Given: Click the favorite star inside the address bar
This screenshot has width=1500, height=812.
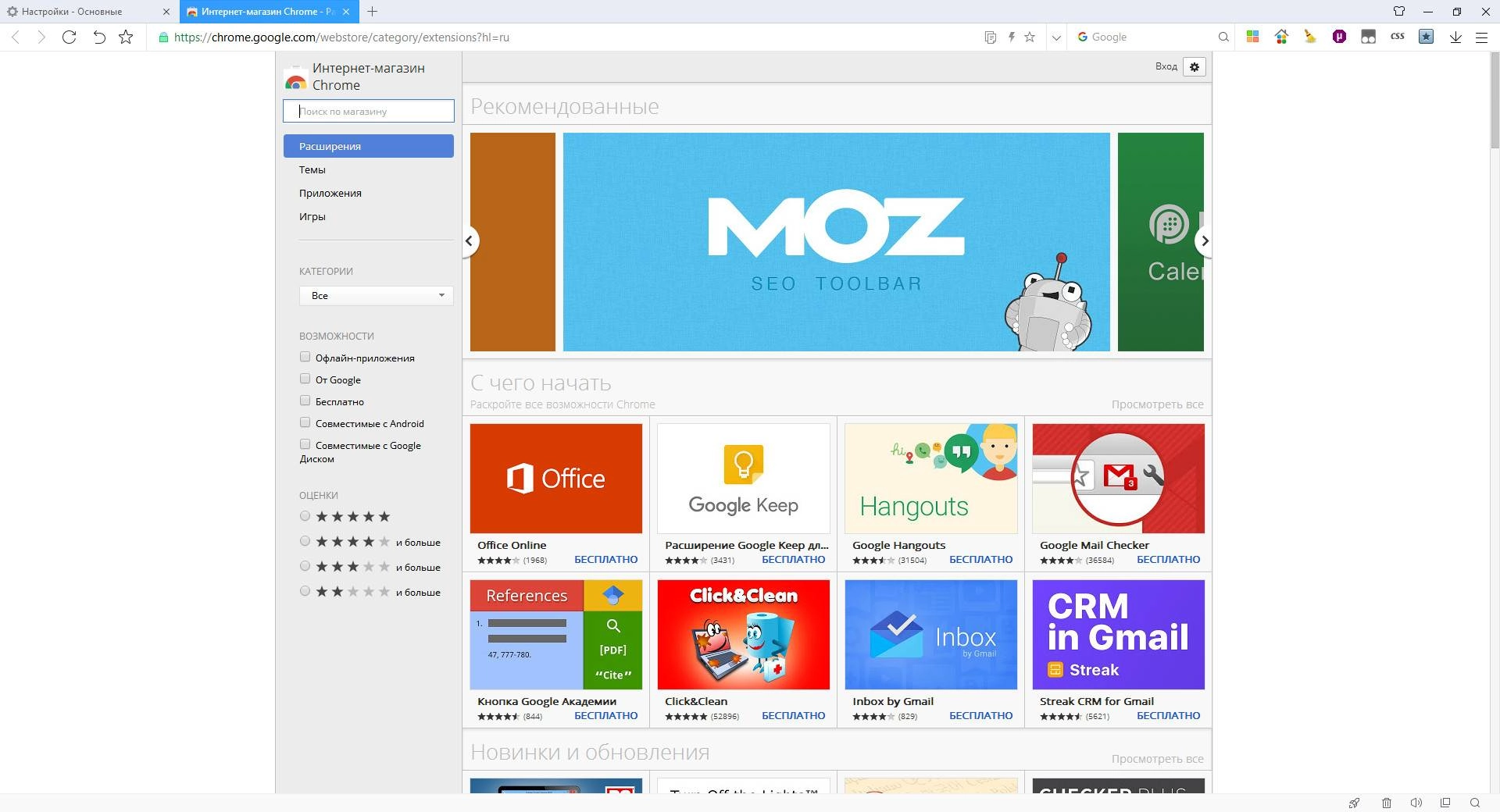Looking at the screenshot, I should (x=1030, y=37).
